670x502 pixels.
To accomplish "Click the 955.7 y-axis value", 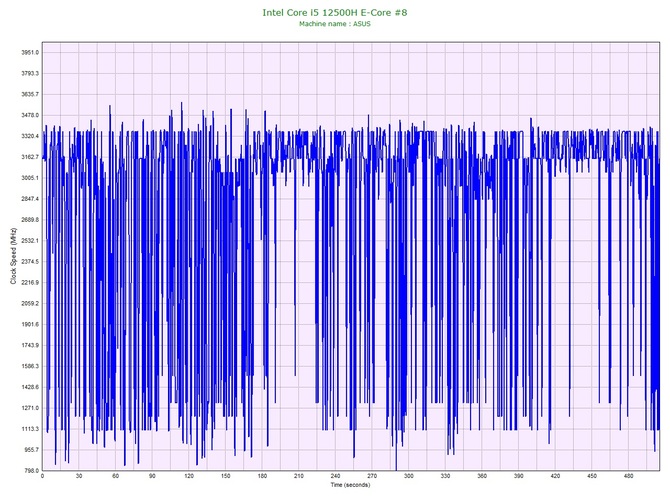I will [31, 450].
